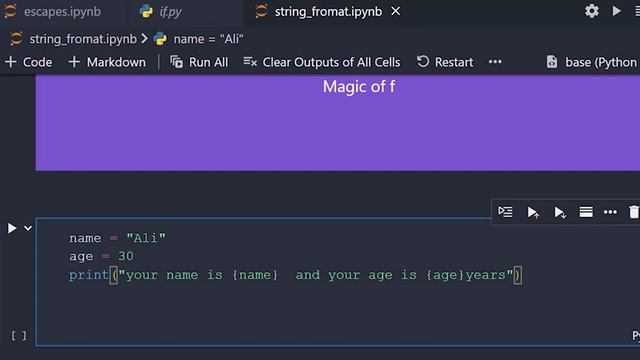Click the run icon in the editor title bar

(x=616, y=11)
